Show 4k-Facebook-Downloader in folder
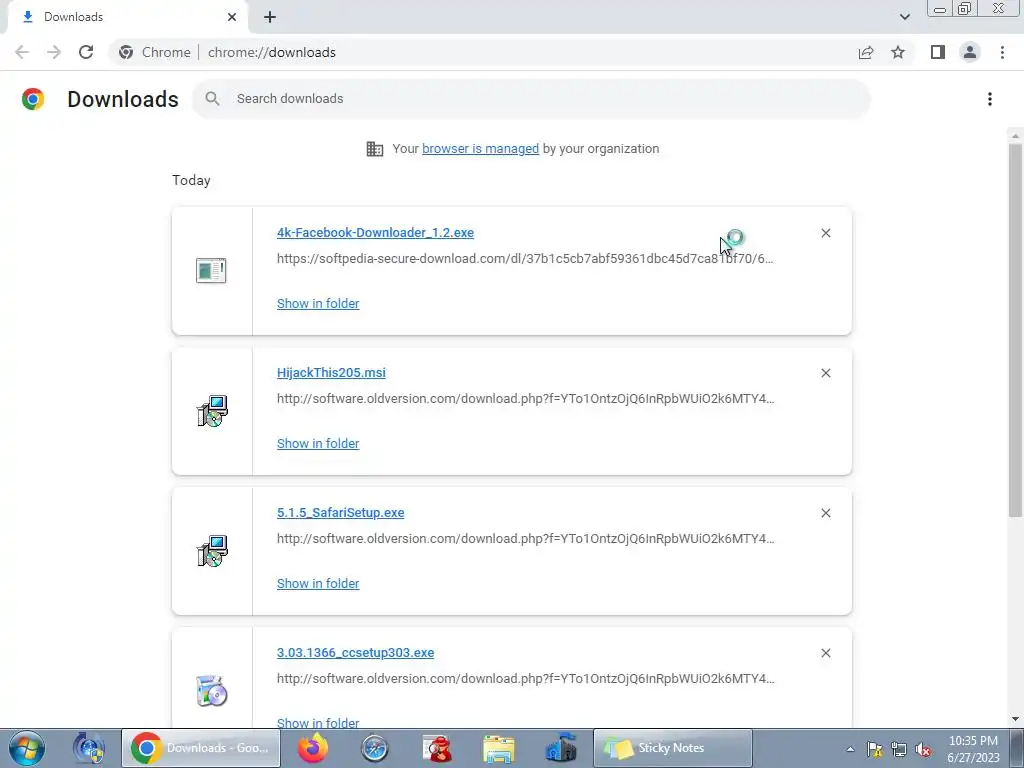Screen dimensions: 1024x768 click(x=318, y=304)
